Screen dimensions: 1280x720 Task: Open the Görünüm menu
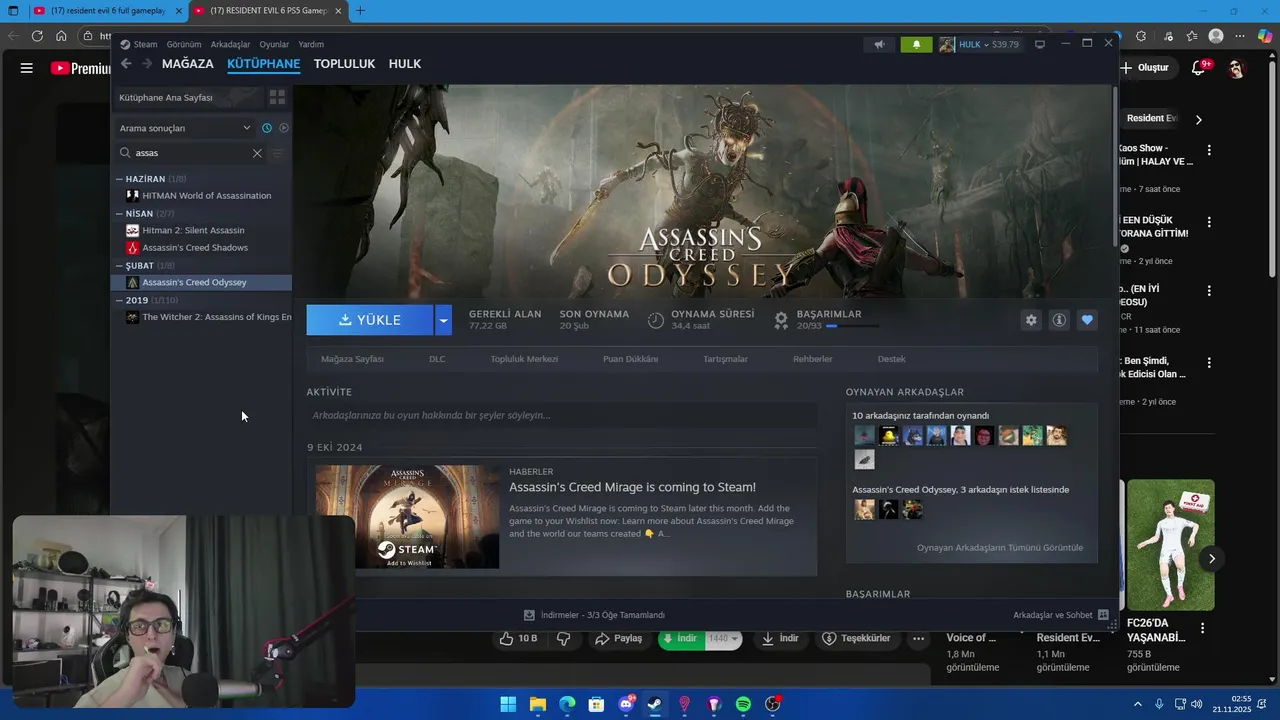(184, 44)
